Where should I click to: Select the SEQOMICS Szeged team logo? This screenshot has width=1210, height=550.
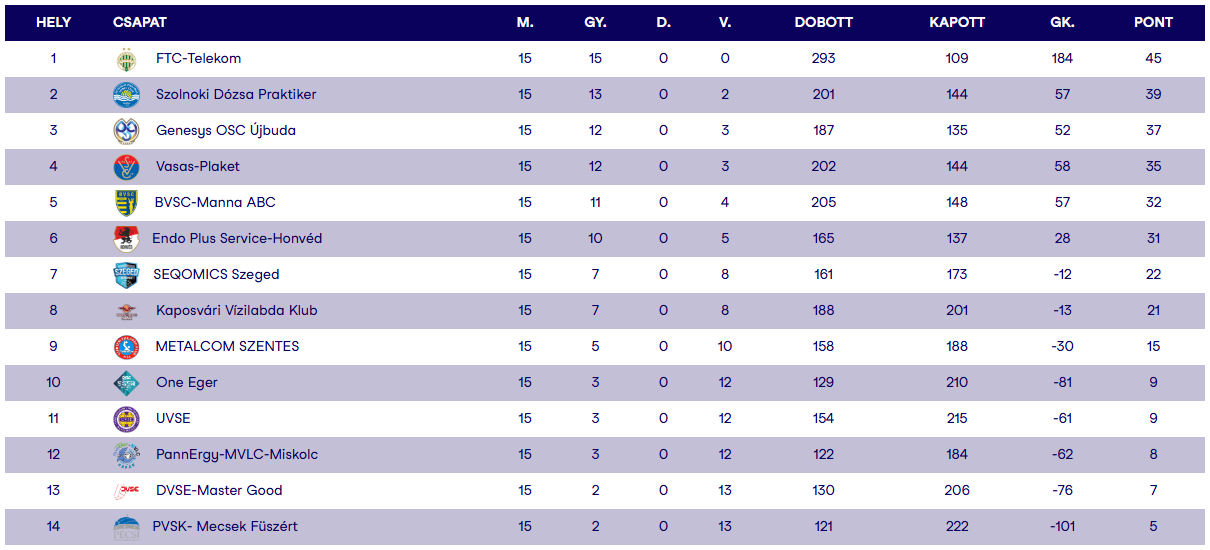click(x=126, y=275)
